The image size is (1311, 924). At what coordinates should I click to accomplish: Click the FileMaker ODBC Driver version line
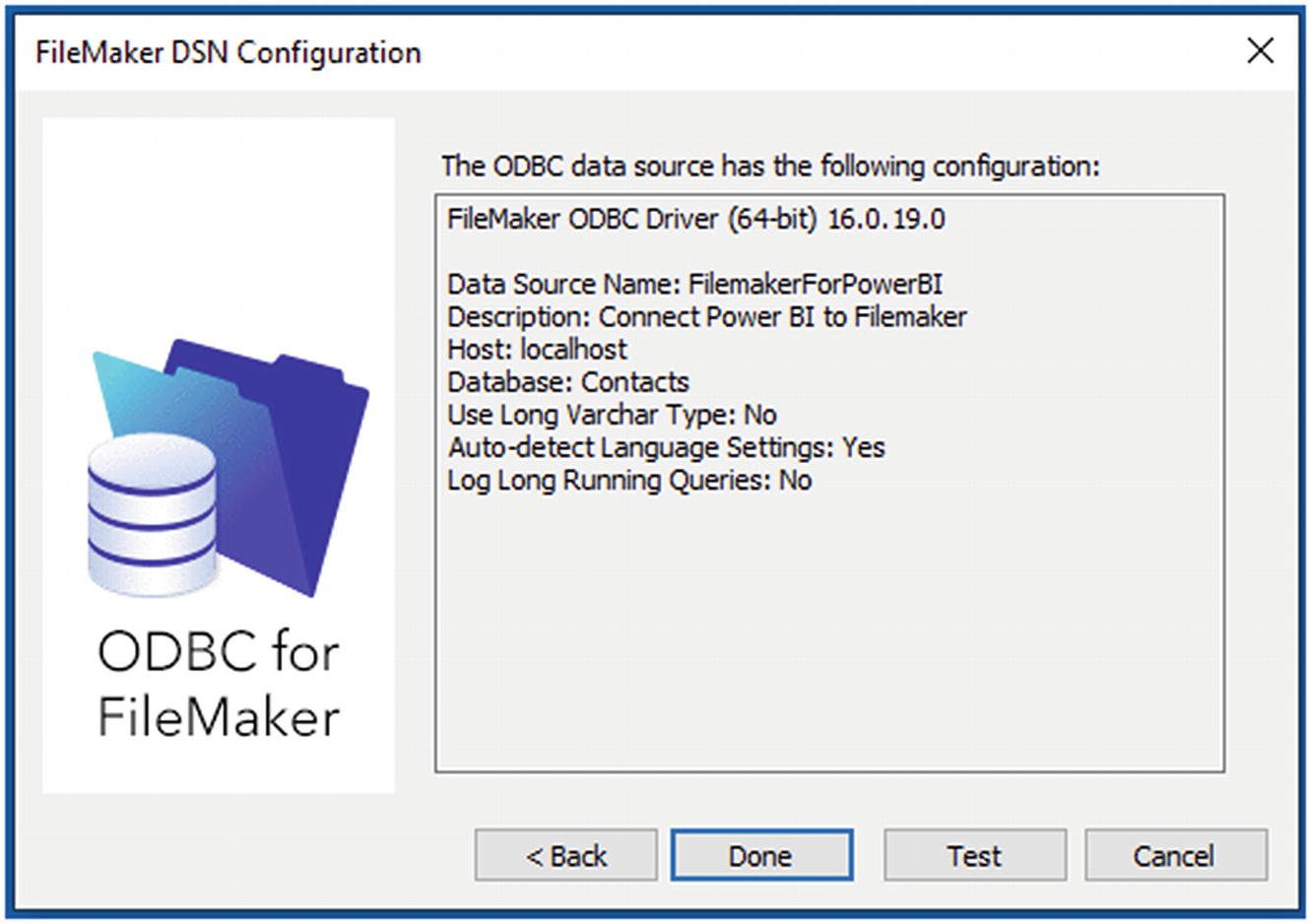click(696, 219)
